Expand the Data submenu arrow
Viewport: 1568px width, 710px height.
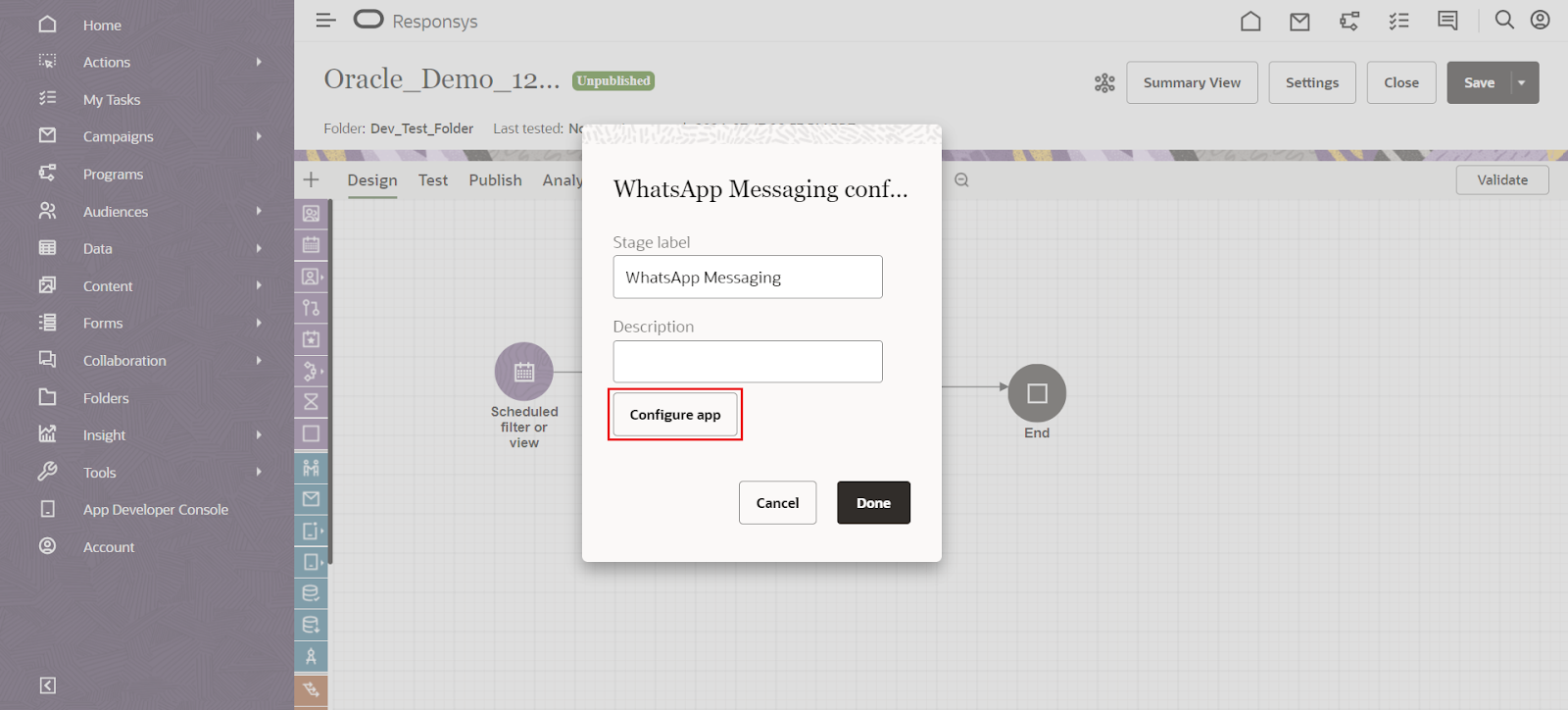[259, 248]
